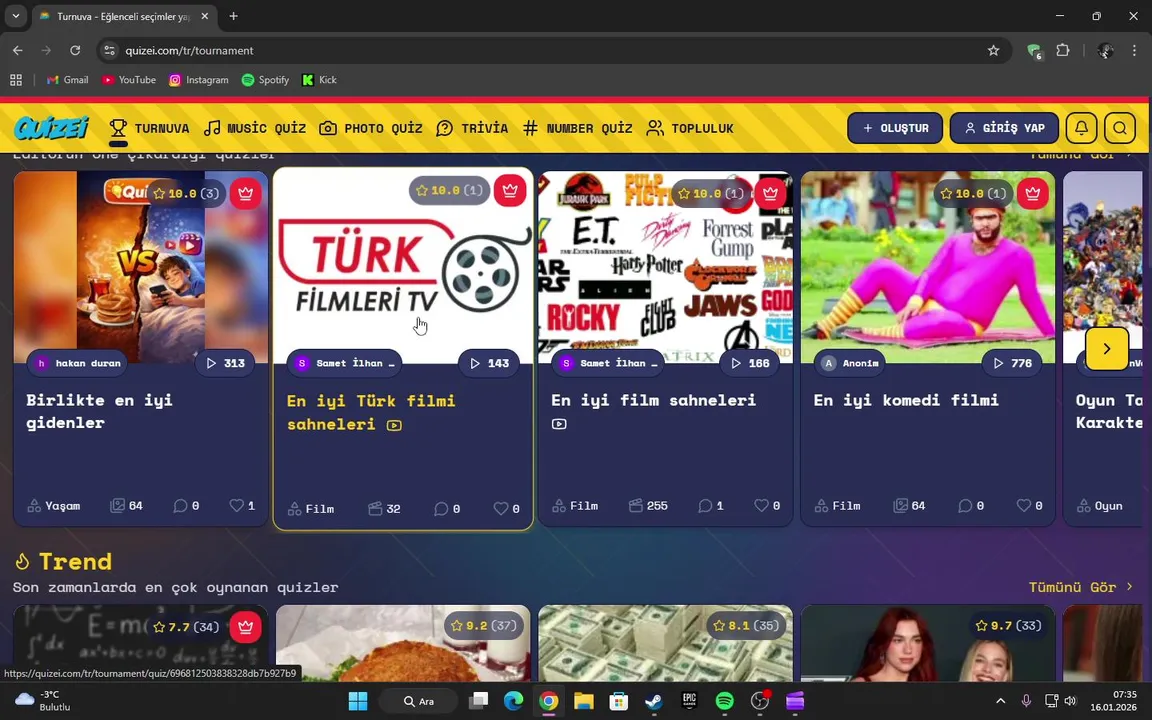The image size is (1152, 720).
Task: Click the comment icon on En iyi komedi filmi card
Action: click(965, 505)
